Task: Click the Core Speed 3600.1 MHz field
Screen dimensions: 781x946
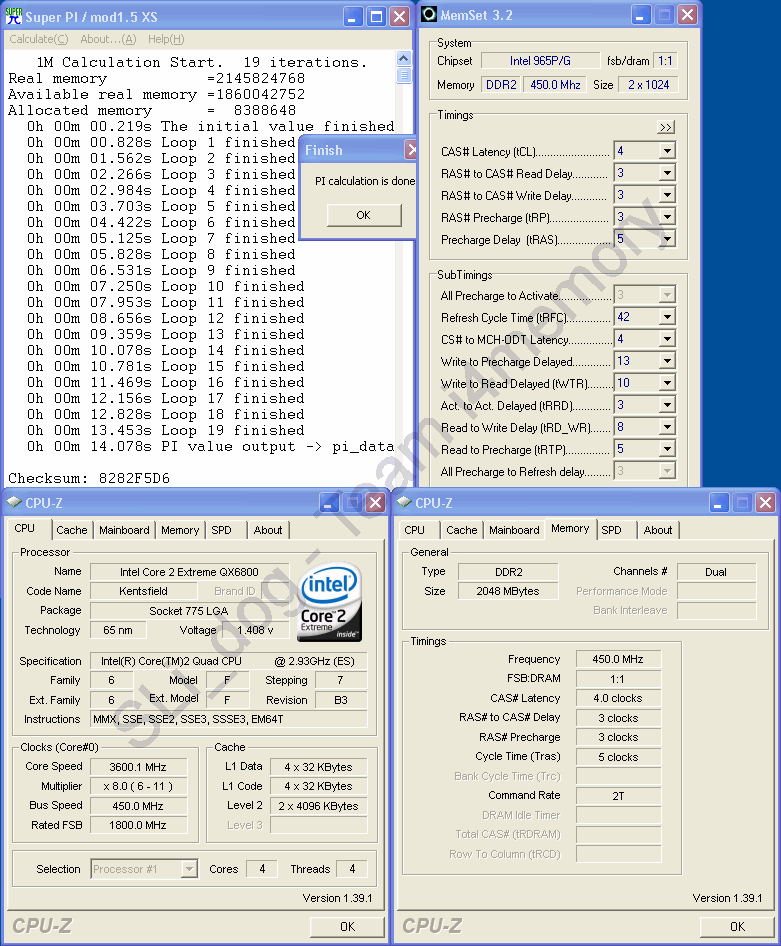Action: click(x=138, y=767)
